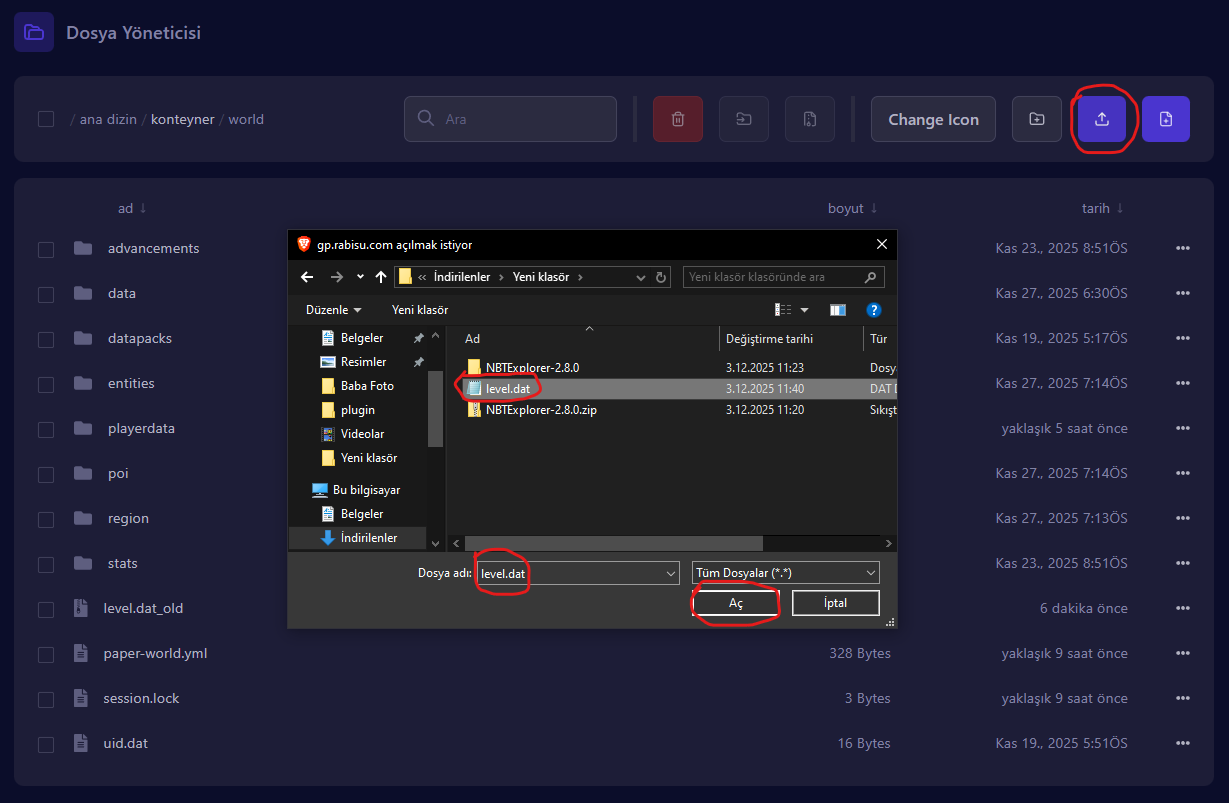Click the new file icon button

pos(1166,119)
